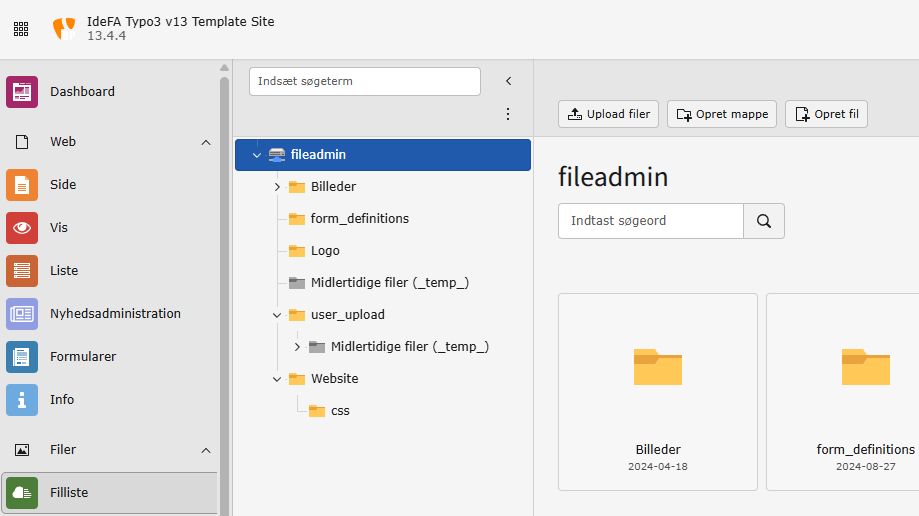Click the Opret mappe button
The image size is (919, 516).
(722, 114)
